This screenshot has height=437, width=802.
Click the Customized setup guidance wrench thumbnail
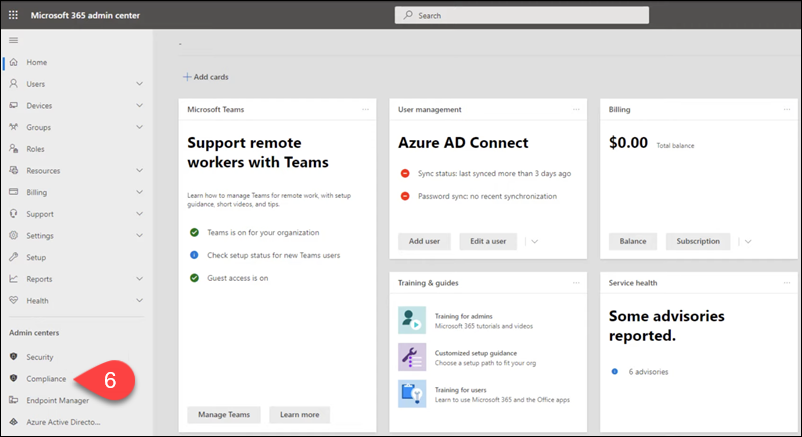point(412,357)
